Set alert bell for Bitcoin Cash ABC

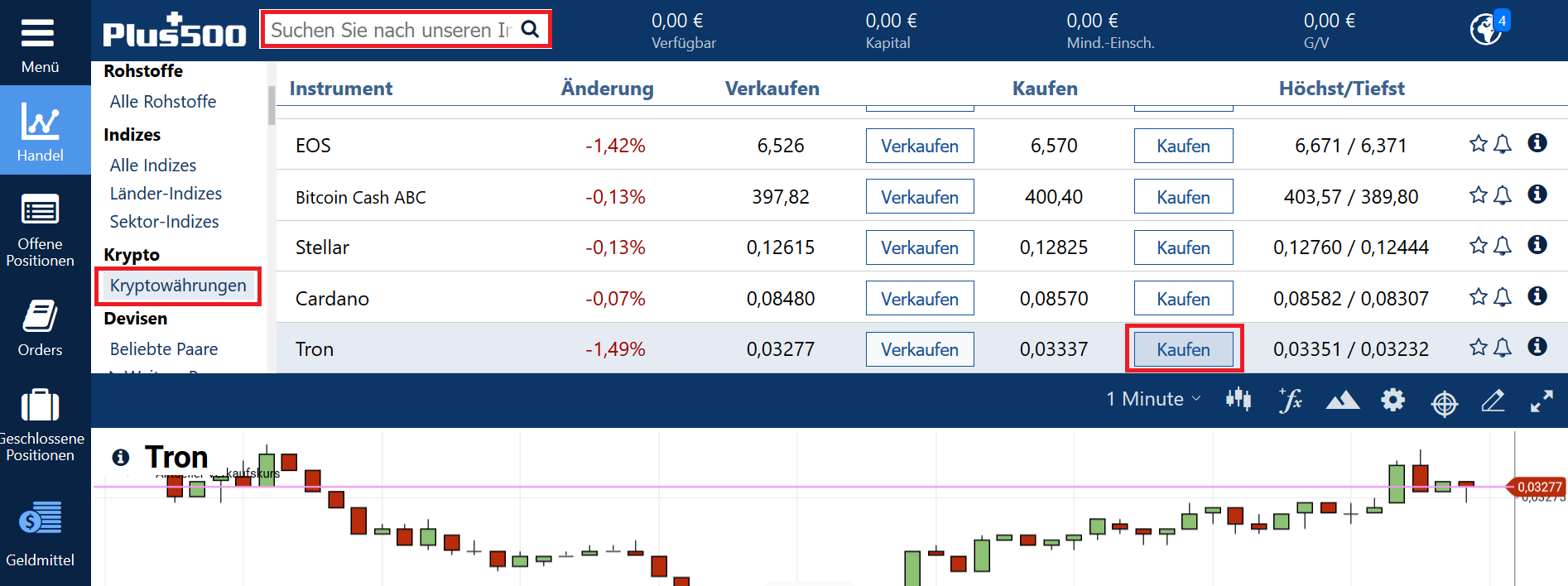click(x=1503, y=195)
